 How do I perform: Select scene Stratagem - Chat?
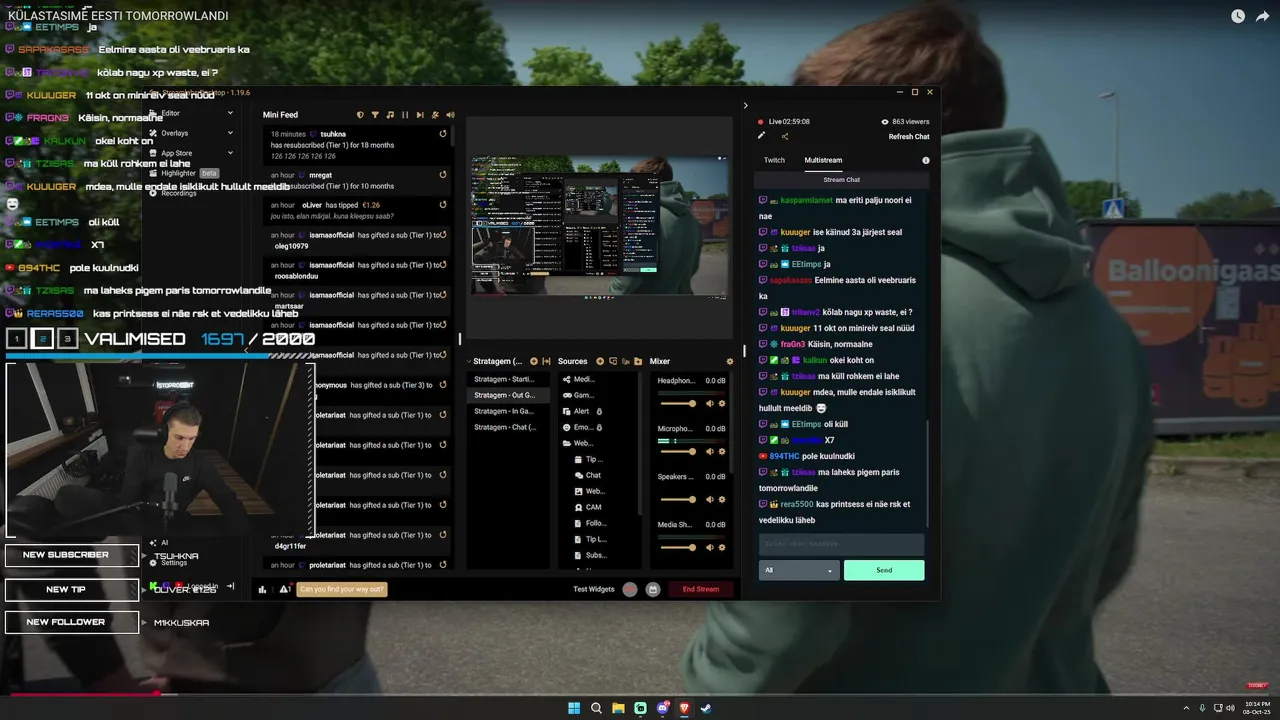coord(506,427)
